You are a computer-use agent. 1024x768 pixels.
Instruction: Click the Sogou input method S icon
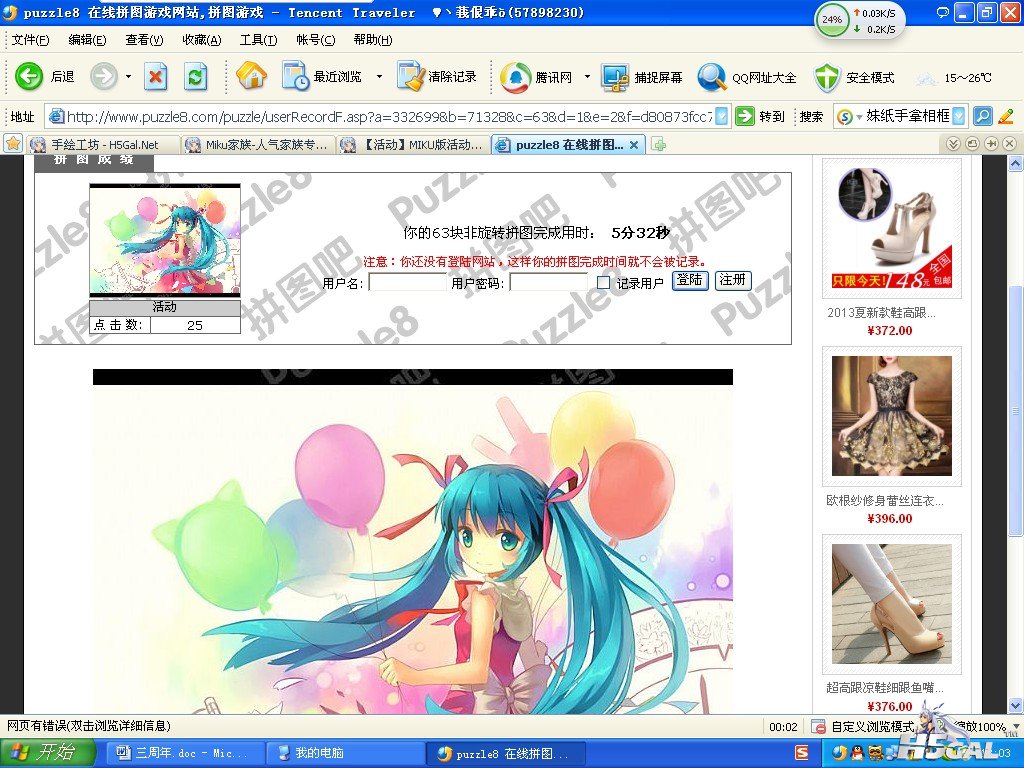coord(801,753)
